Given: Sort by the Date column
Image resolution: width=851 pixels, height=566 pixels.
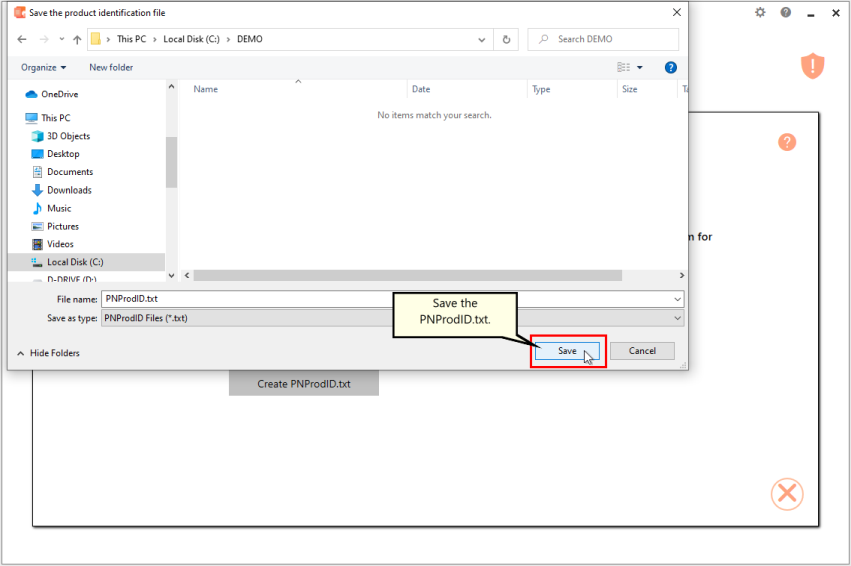Looking at the screenshot, I should pos(421,89).
